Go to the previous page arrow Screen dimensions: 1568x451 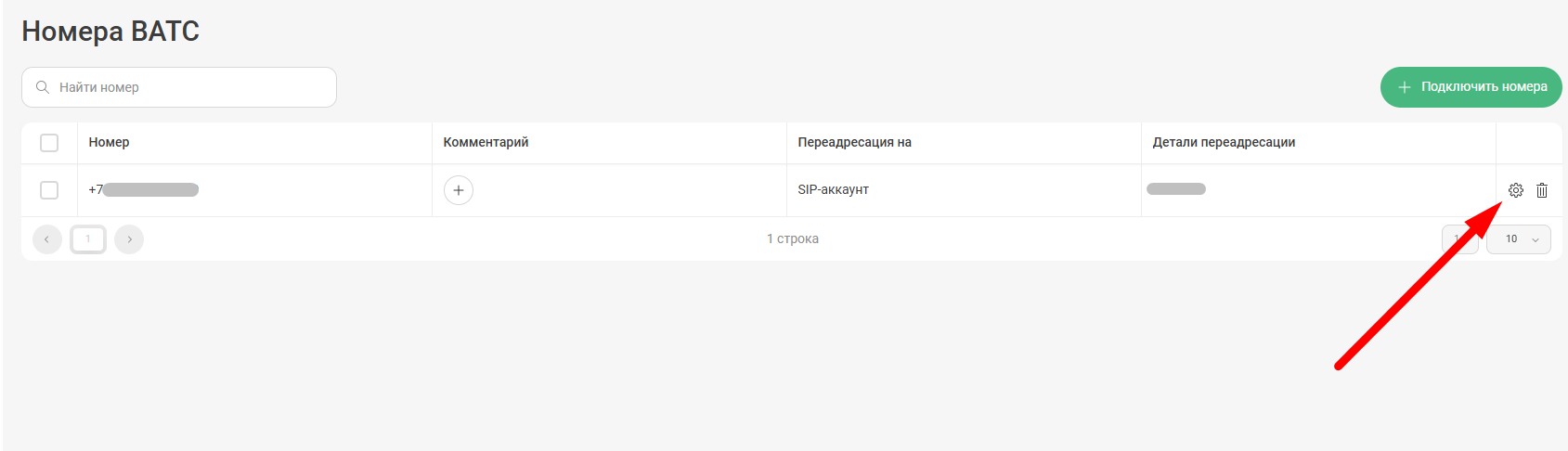tap(47, 239)
